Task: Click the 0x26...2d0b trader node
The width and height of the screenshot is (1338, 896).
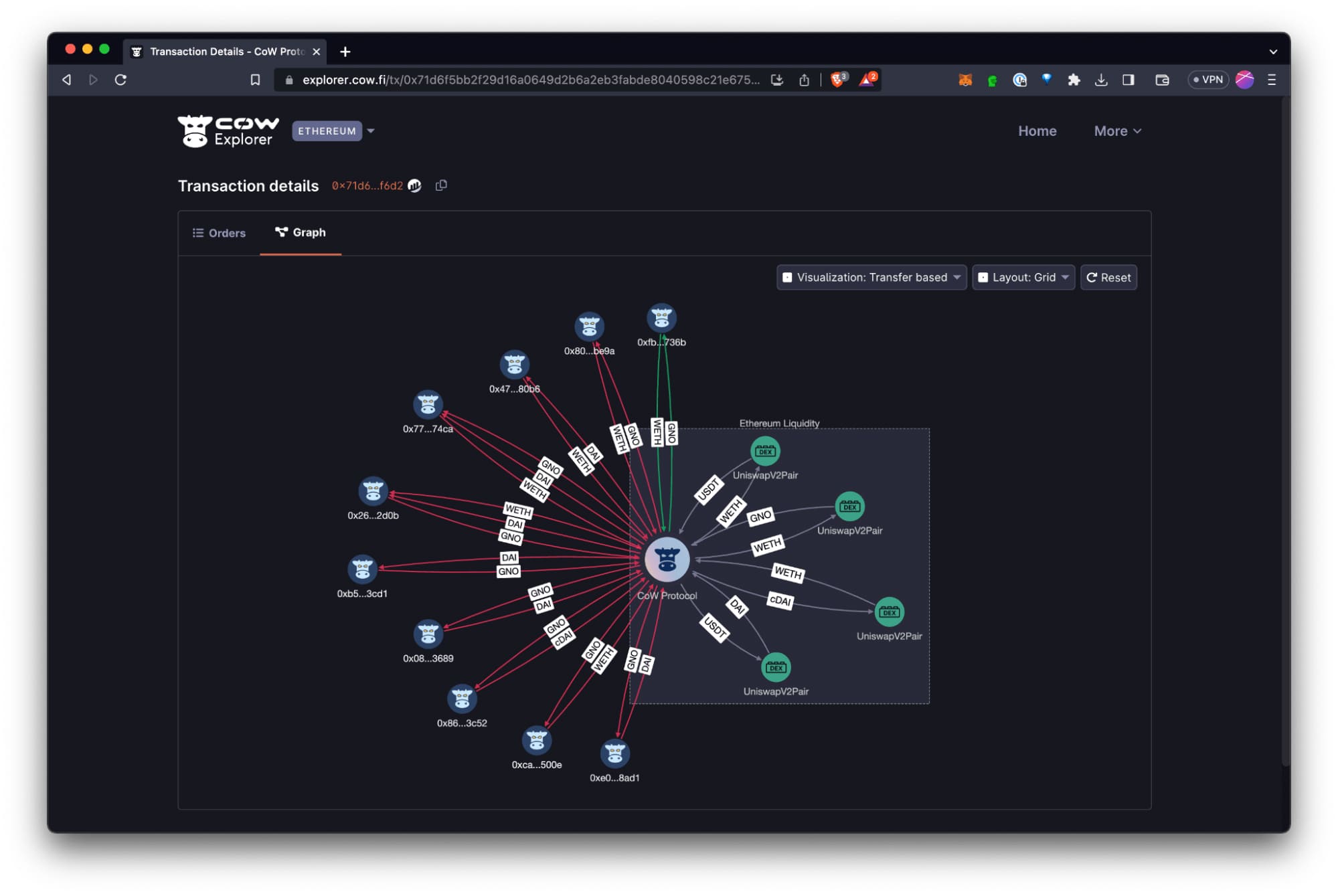Action: 373,491
